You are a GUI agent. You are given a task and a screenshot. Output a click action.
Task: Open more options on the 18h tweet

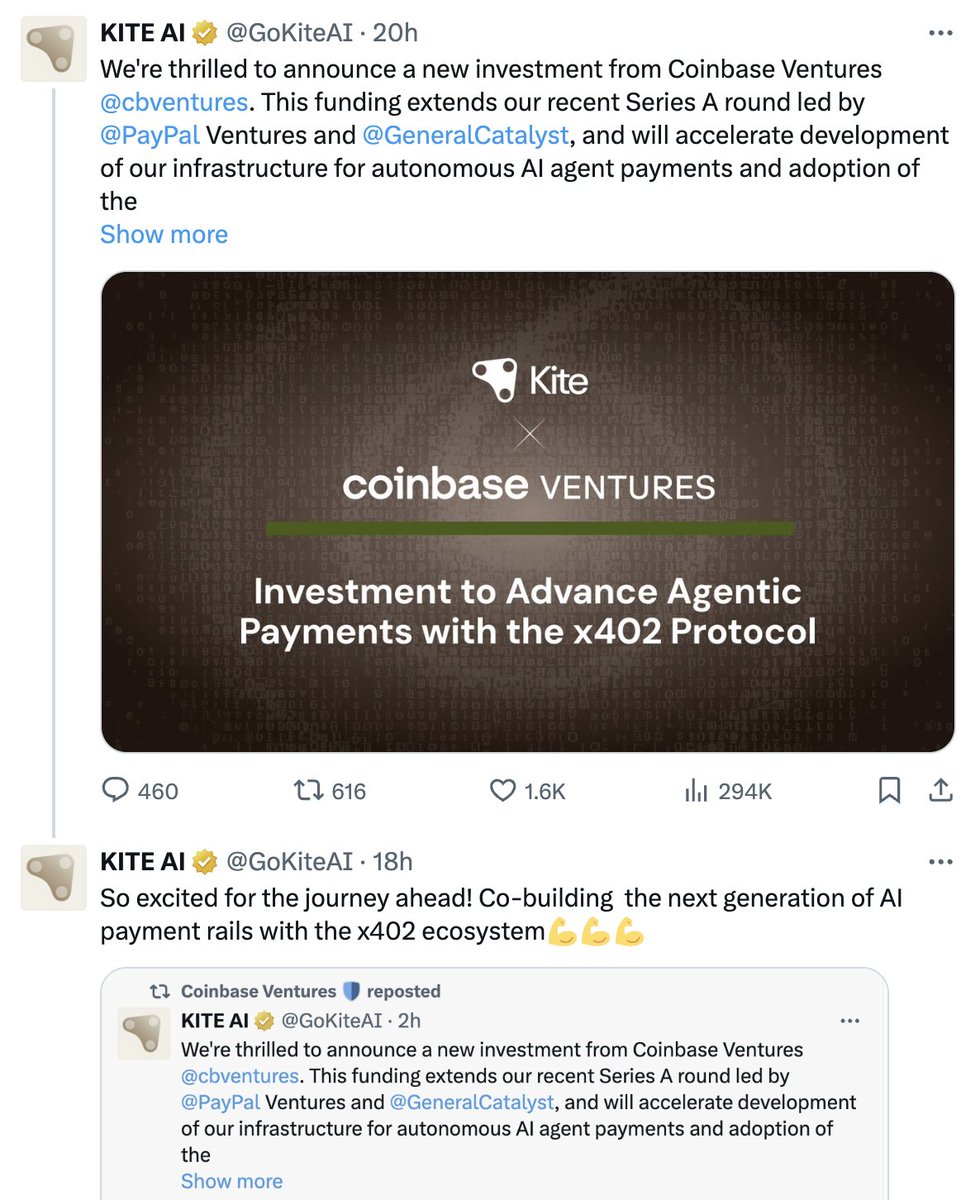tap(941, 861)
